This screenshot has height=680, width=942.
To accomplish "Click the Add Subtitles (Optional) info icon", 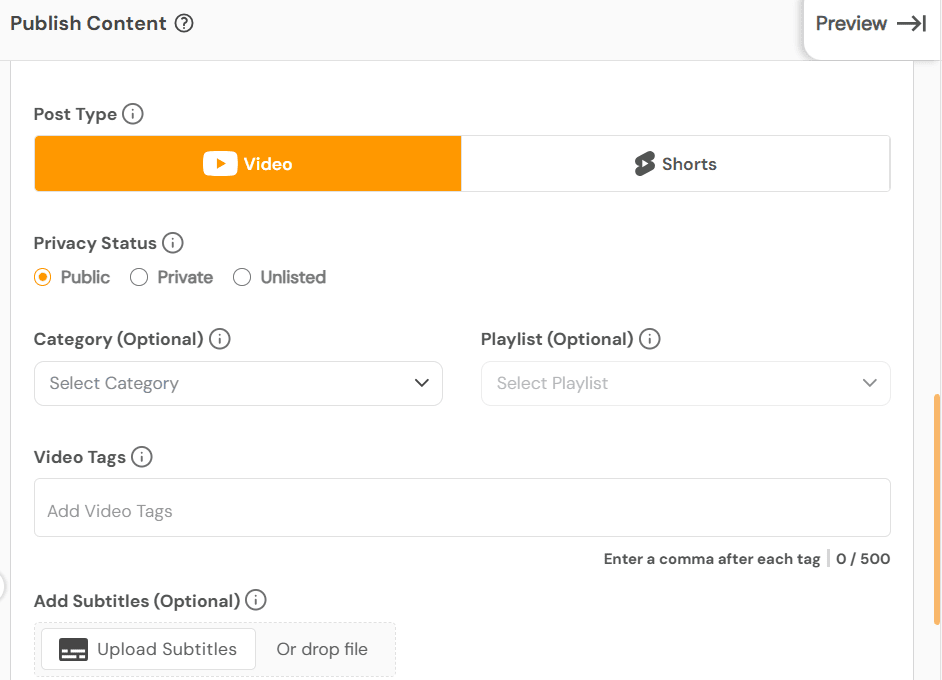I will click(256, 601).
